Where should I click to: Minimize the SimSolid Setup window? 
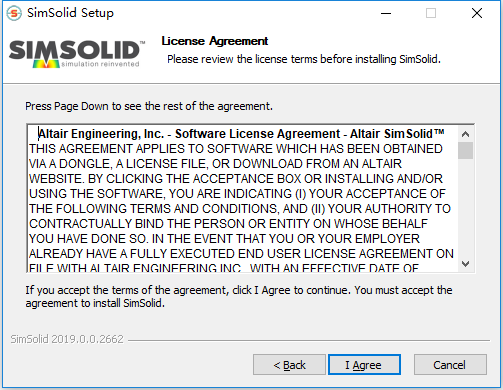[x=386, y=13]
